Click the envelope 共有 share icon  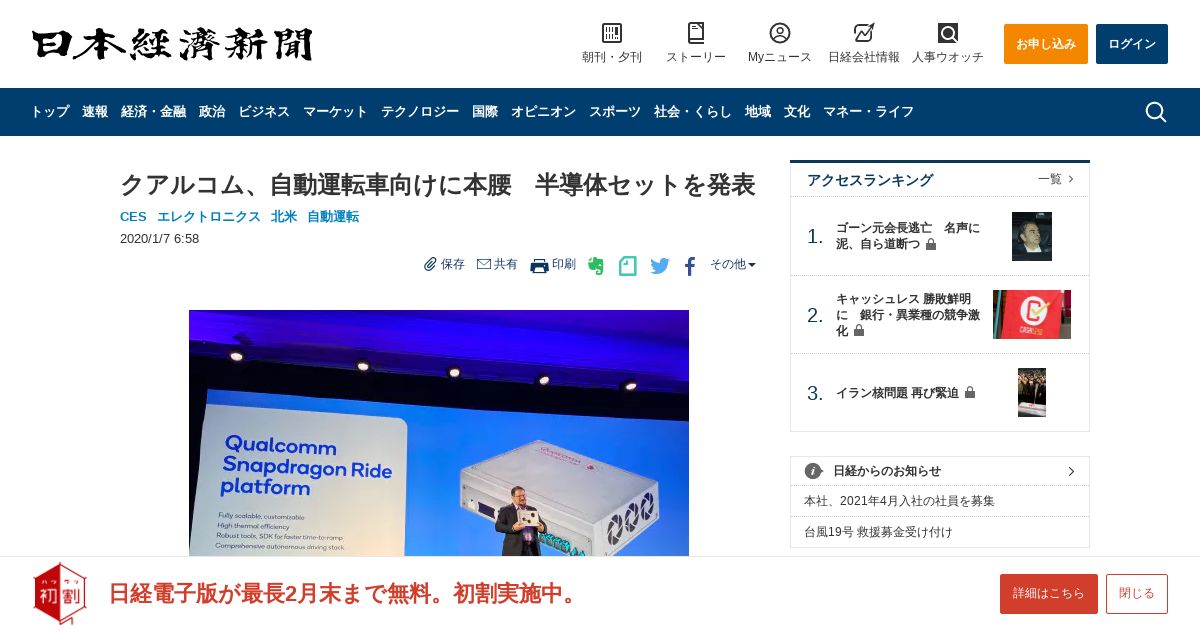tap(484, 264)
